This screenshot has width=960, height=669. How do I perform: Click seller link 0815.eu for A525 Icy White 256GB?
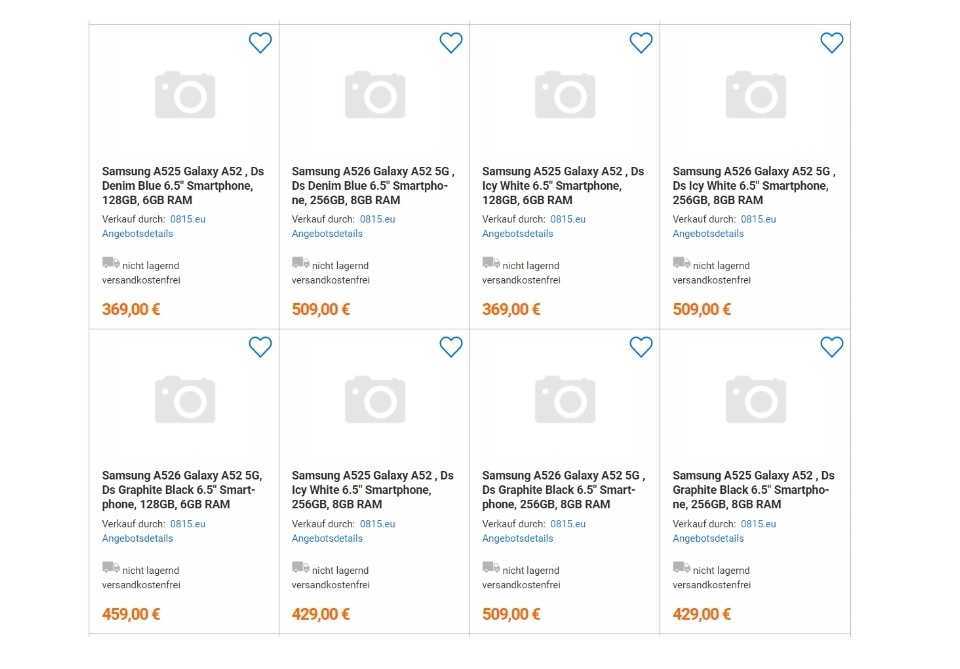tap(377, 524)
